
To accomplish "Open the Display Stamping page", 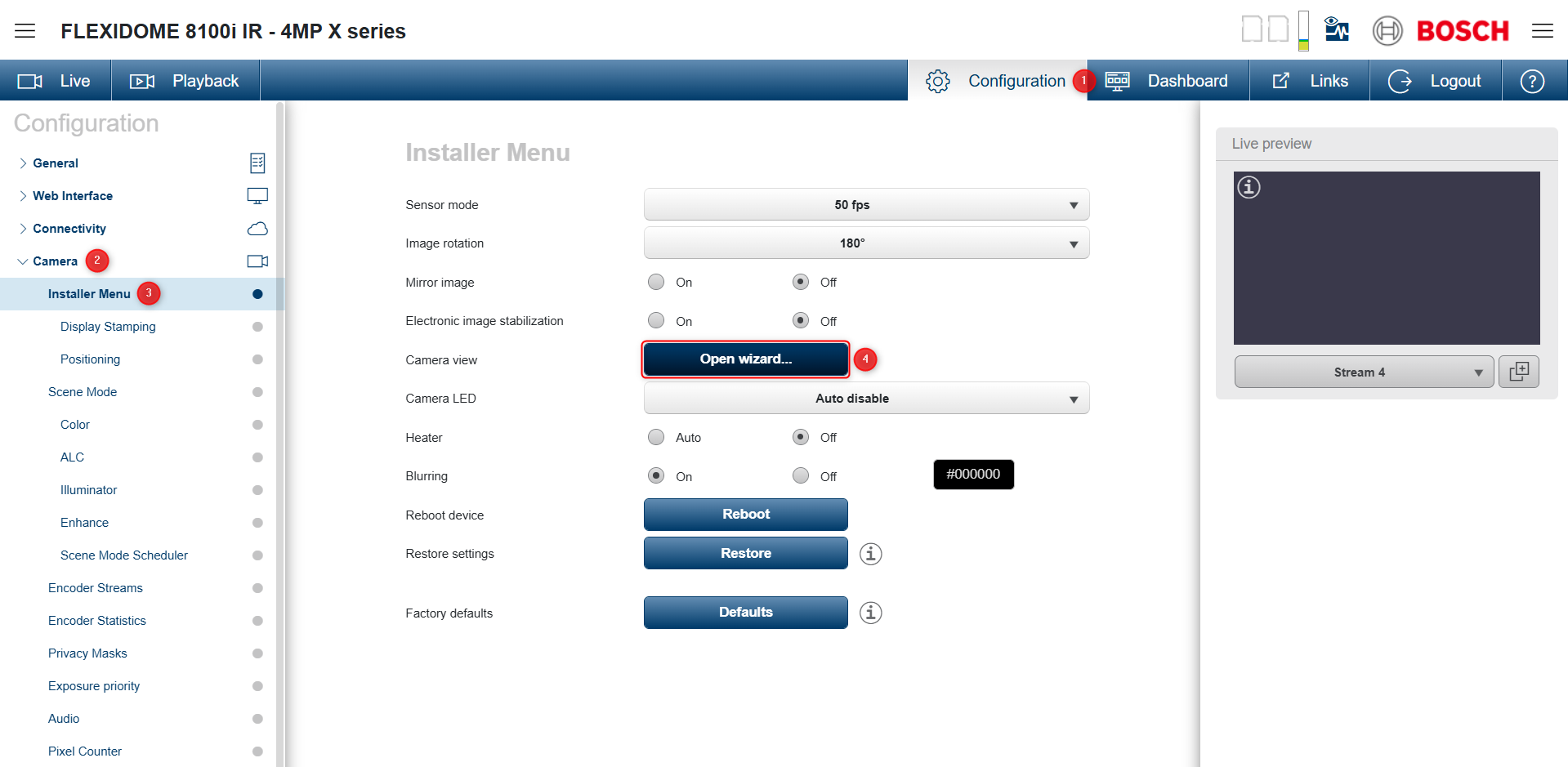I will [108, 327].
